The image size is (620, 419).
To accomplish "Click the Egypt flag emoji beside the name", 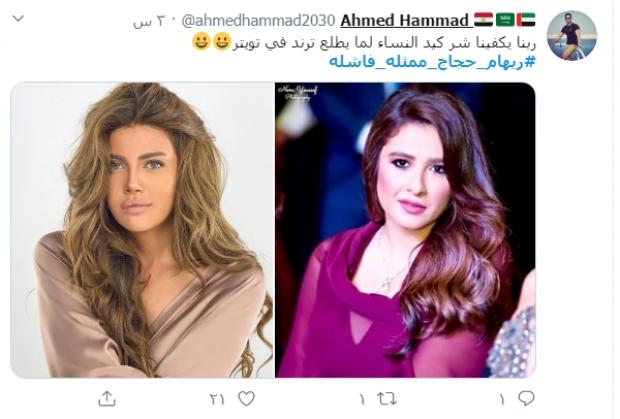I will (483, 20).
